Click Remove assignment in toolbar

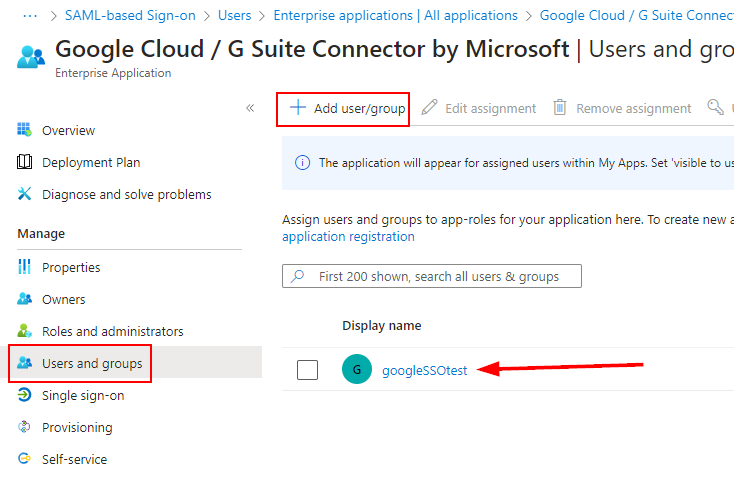tap(622, 108)
